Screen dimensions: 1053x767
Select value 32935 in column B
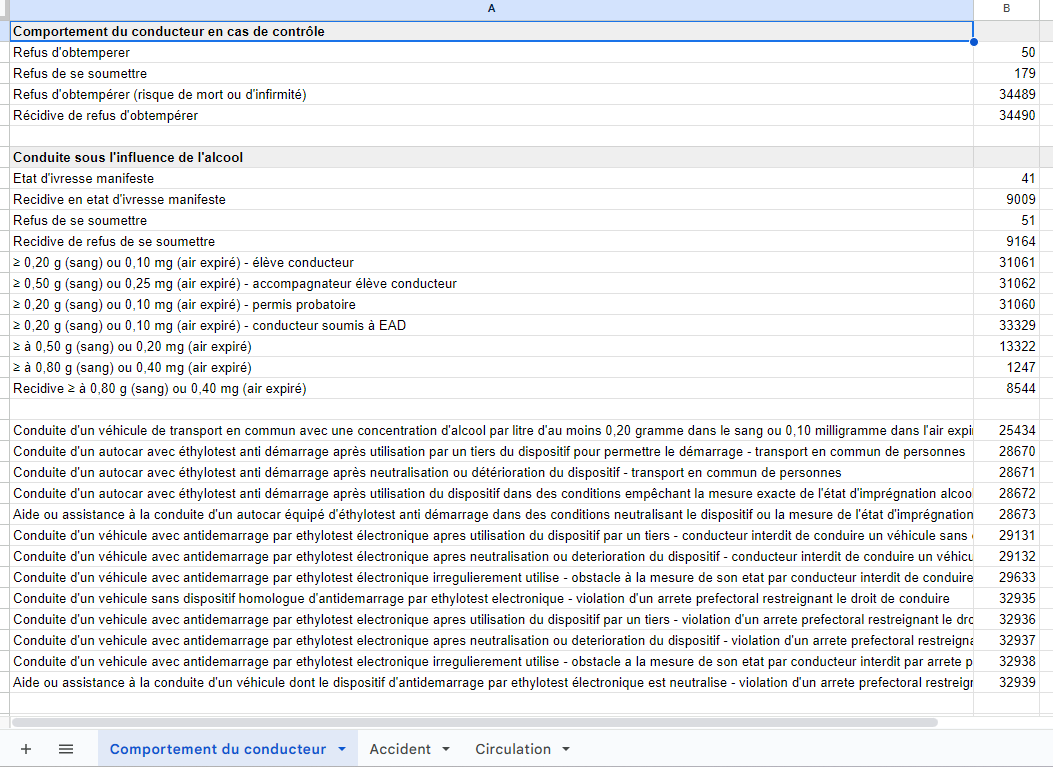[1006, 598]
